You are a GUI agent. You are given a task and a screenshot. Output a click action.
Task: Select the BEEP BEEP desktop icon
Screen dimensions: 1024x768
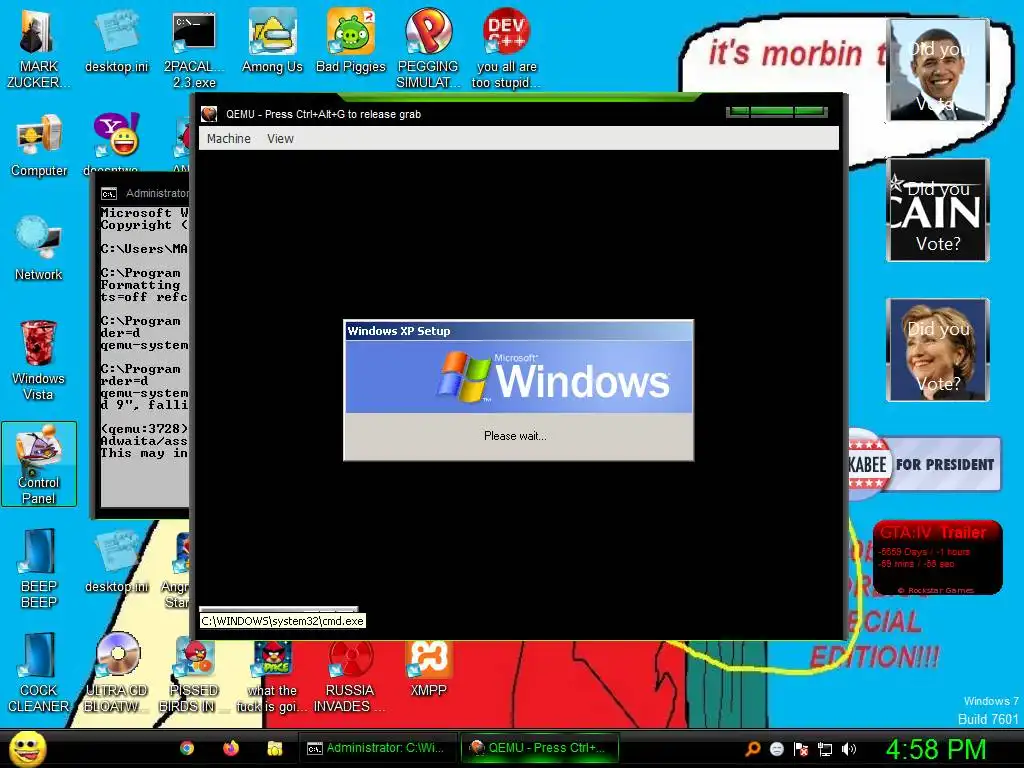click(x=39, y=568)
